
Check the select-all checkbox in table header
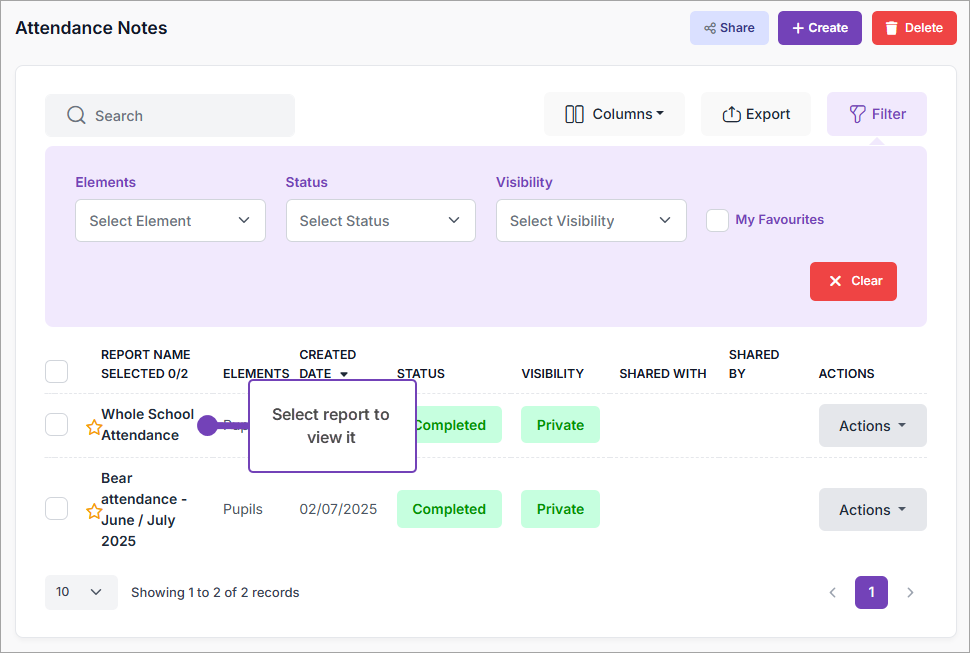[56, 371]
